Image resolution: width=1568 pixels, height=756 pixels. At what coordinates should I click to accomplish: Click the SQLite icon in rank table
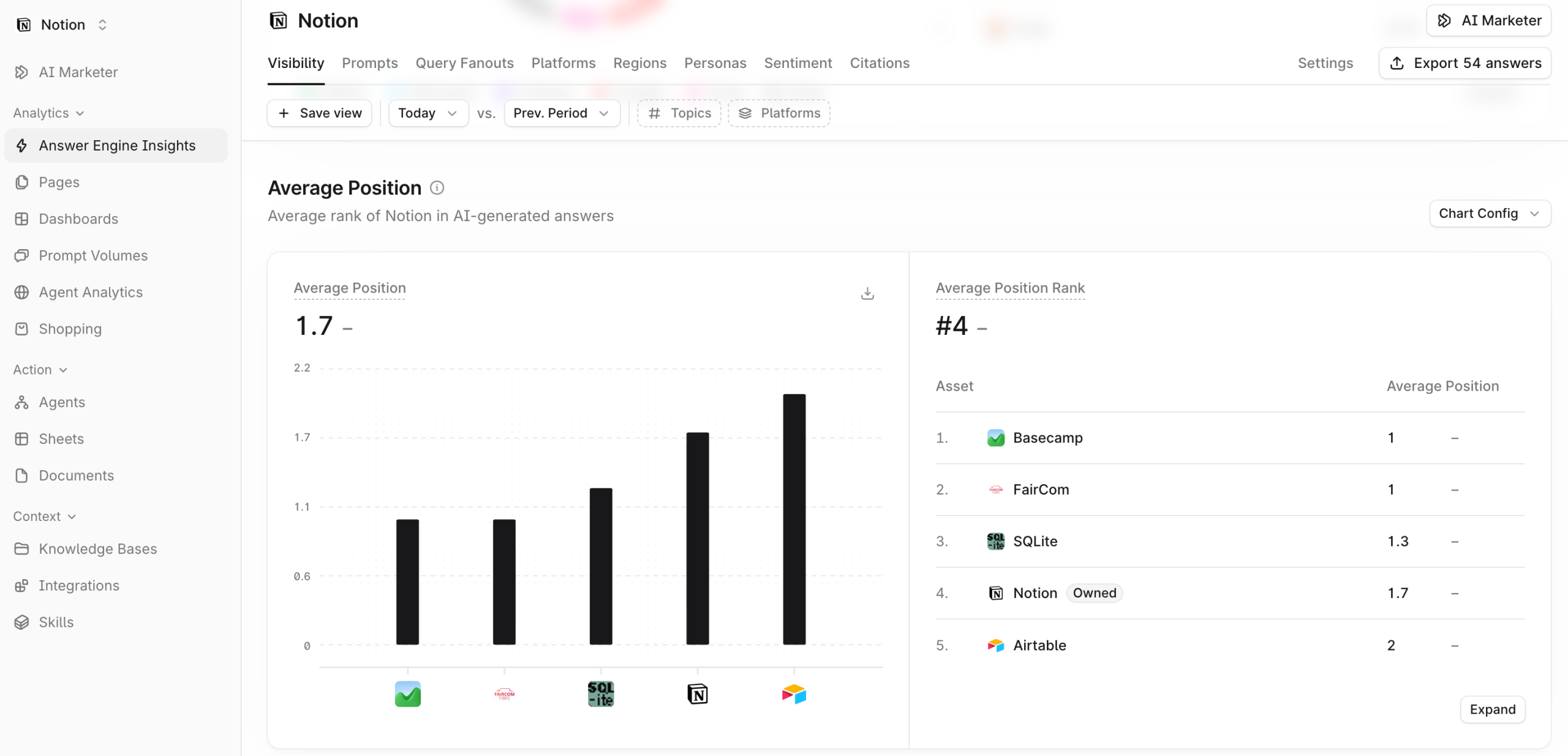(x=996, y=542)
